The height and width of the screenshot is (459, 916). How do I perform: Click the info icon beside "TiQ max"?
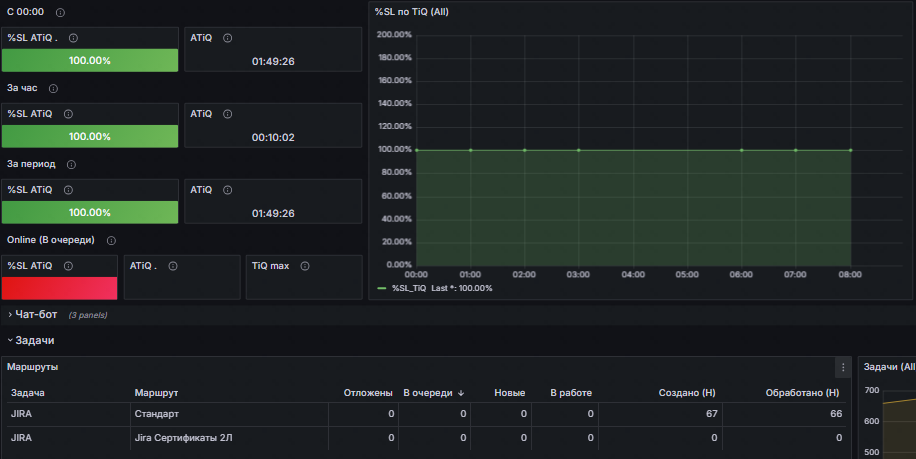304,266
